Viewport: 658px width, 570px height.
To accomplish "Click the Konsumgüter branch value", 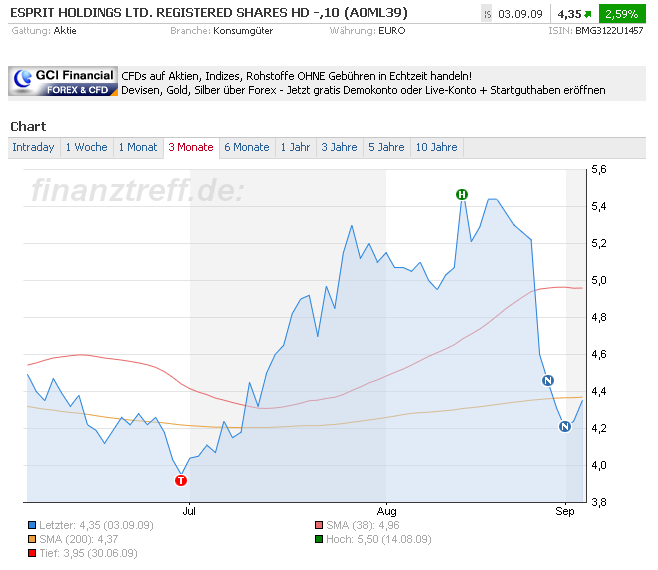I will click(243, 31).
